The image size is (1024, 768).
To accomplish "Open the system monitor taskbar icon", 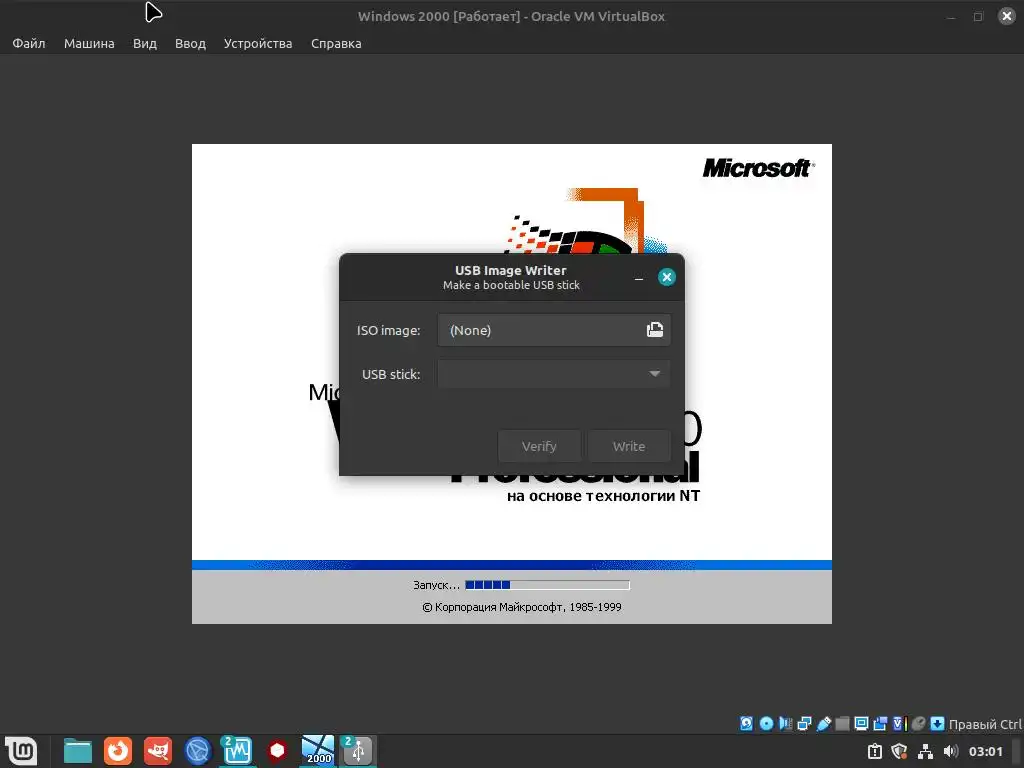I will (x=236, y=750).
